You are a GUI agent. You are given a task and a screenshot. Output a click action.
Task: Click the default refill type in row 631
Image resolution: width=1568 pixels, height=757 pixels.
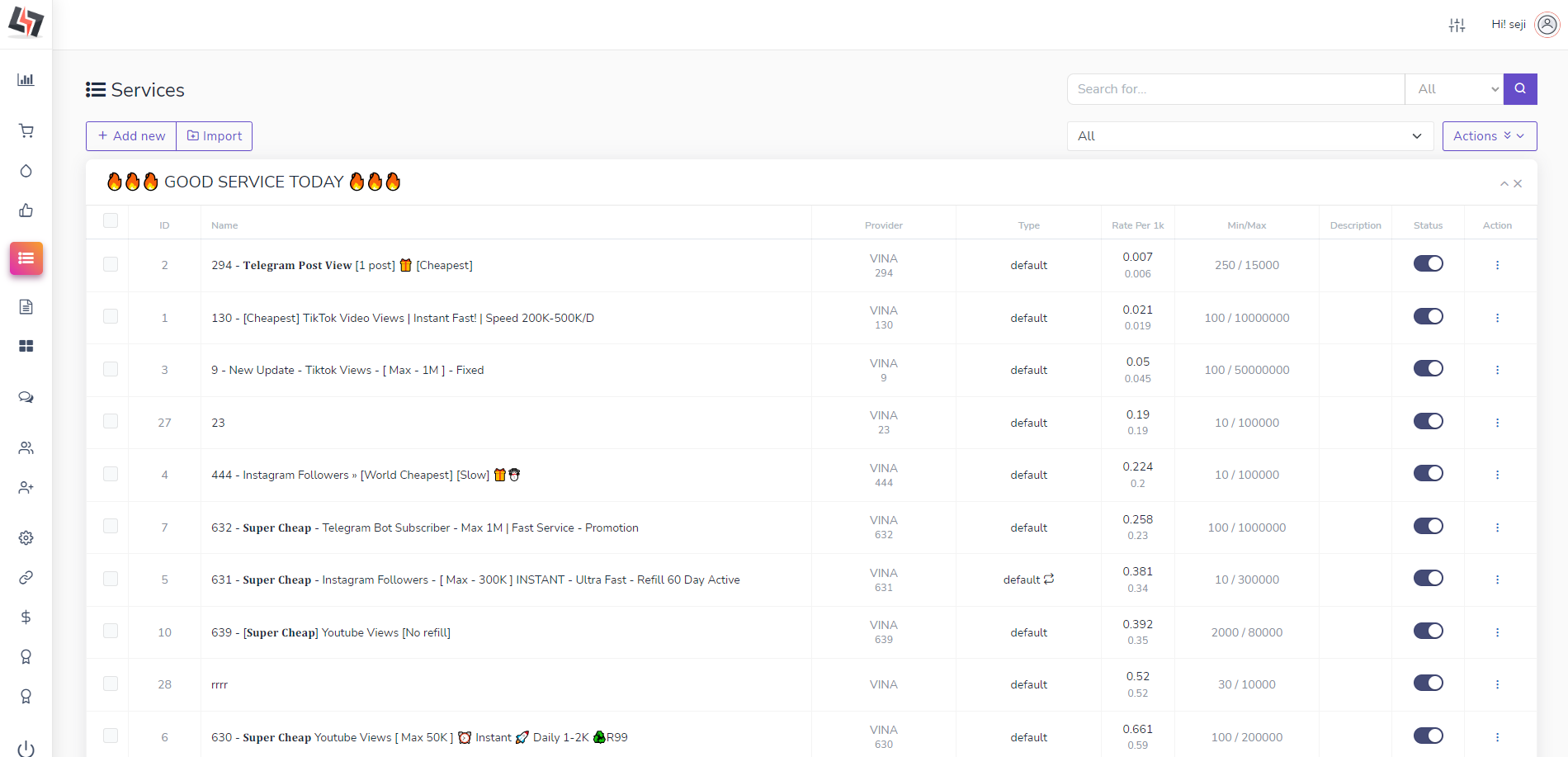coord(1028,580)
